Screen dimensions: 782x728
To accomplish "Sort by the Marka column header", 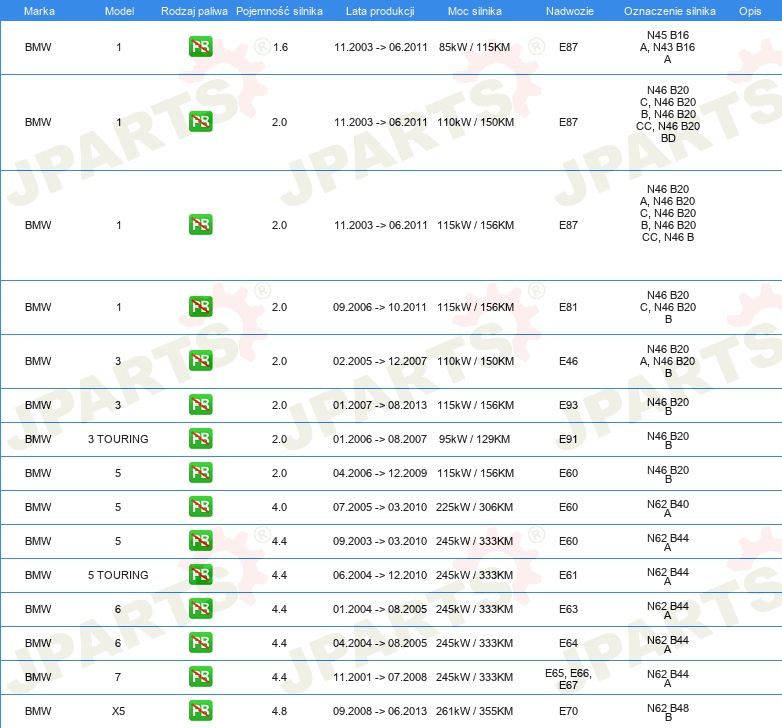I will [x=38, y=10].
